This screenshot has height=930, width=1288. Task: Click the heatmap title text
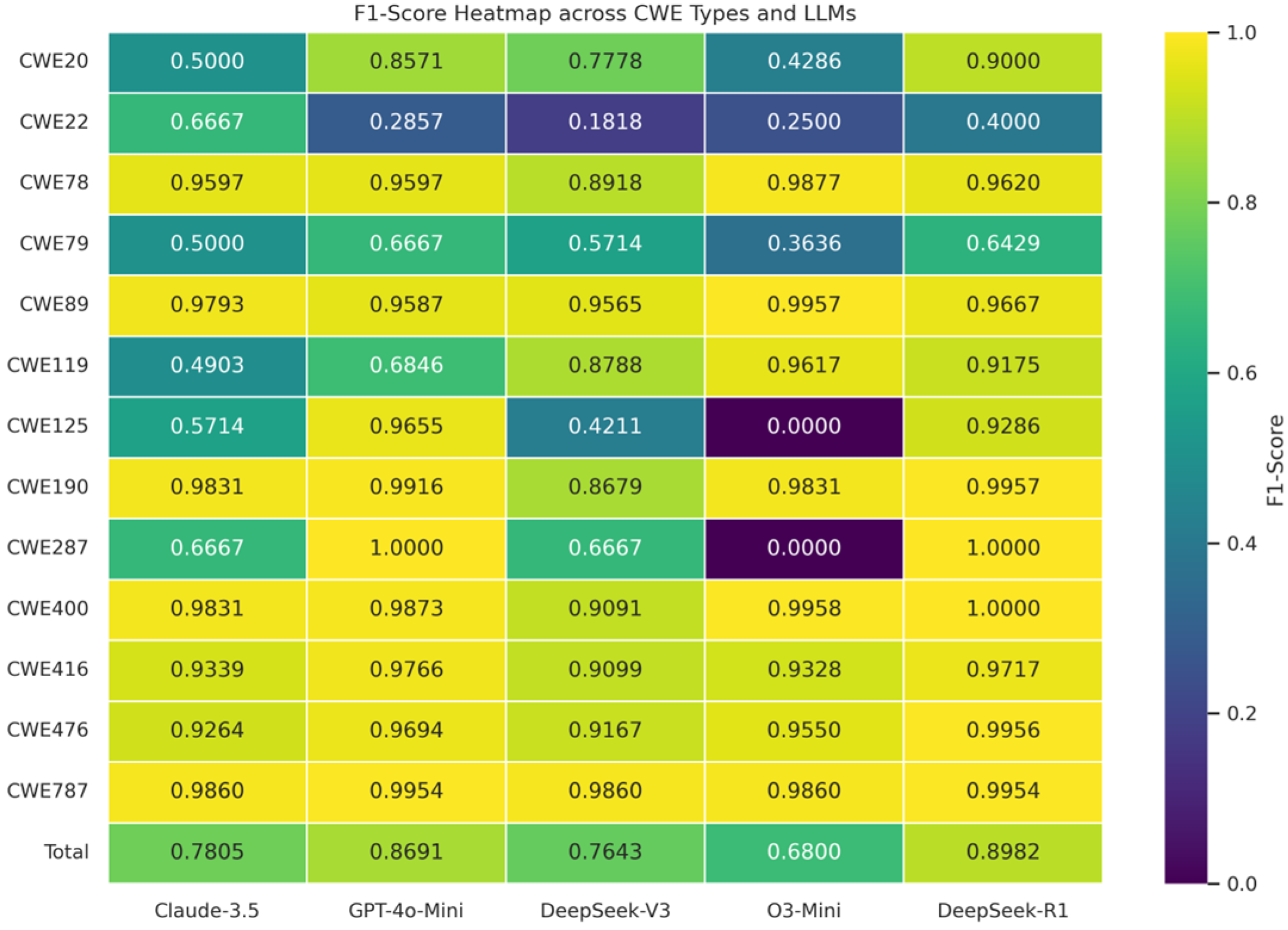tap(604, 13)
